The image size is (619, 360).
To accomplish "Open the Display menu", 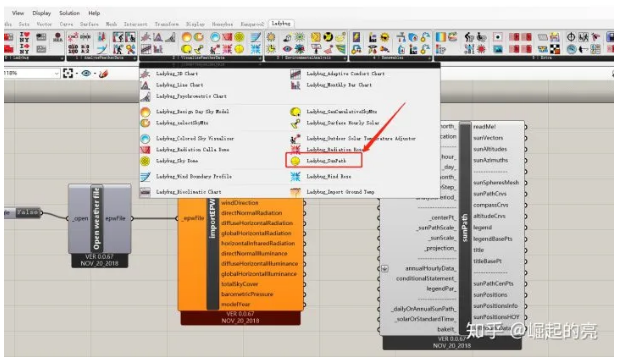I will coord(42,13).
